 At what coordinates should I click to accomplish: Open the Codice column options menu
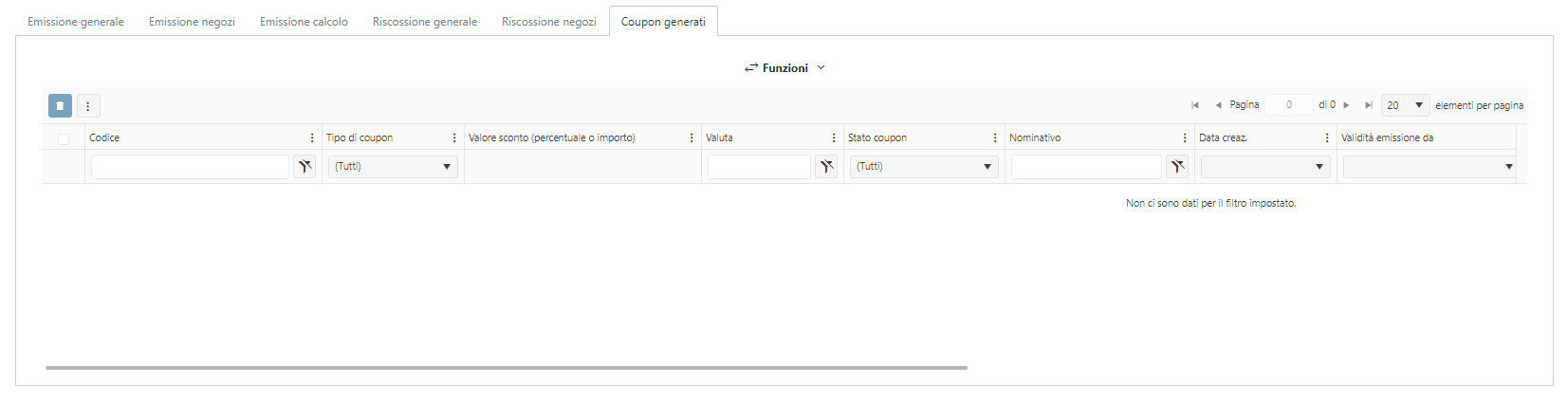coord(312,138)
